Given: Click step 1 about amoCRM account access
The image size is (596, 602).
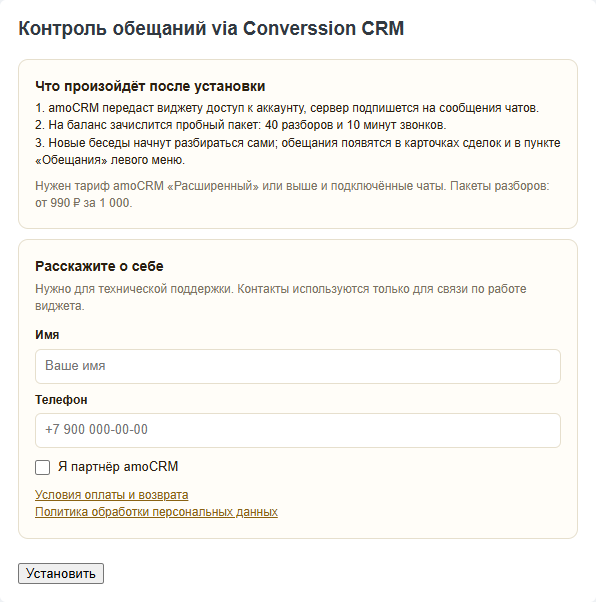Looking at the screenshot, I should [x=287, y=108].
